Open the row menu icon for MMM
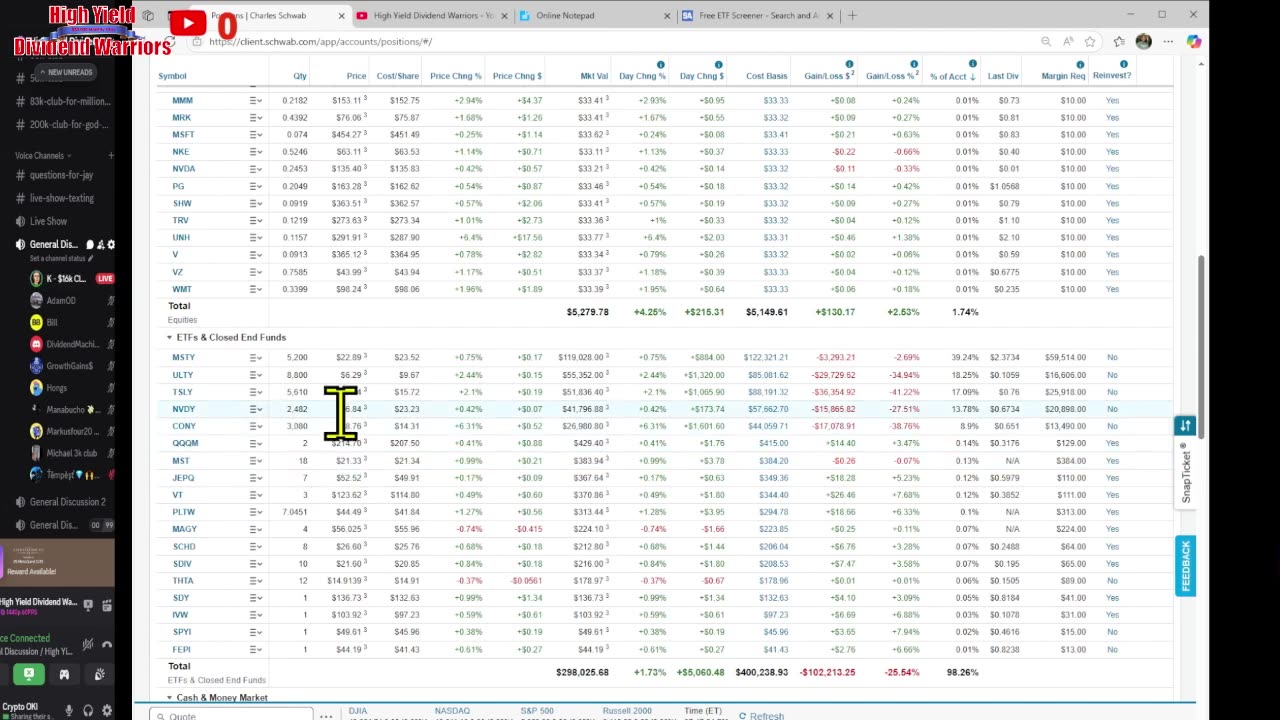This screenshot has width=1280, height=720. point(256,101)
